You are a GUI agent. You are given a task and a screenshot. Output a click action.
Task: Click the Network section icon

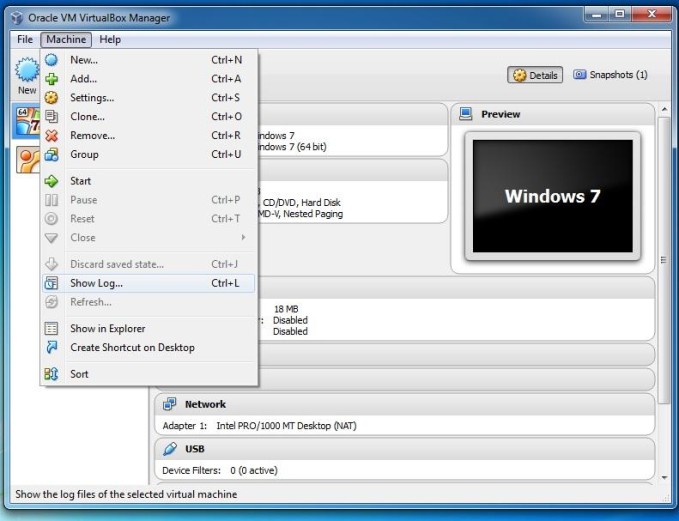pos(169,404)
